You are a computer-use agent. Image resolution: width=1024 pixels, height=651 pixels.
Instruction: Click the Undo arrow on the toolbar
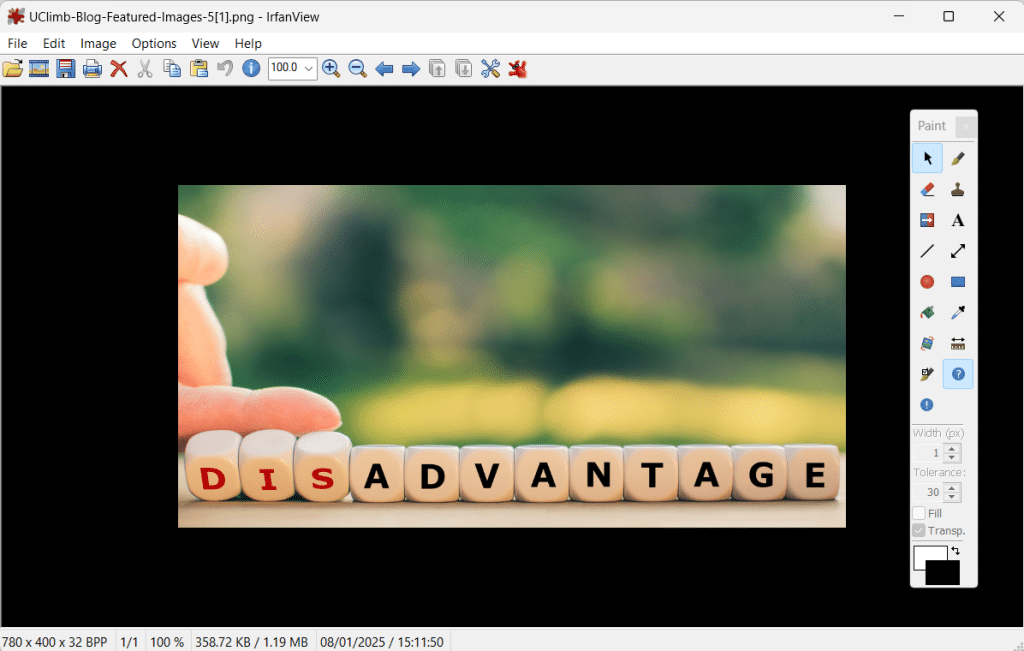coord(224,68)
